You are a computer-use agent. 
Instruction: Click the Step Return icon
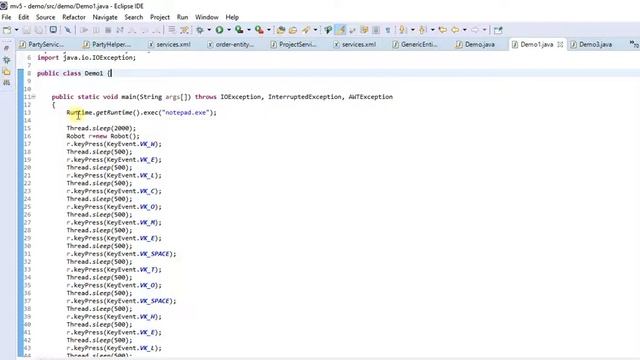point(156,30)
